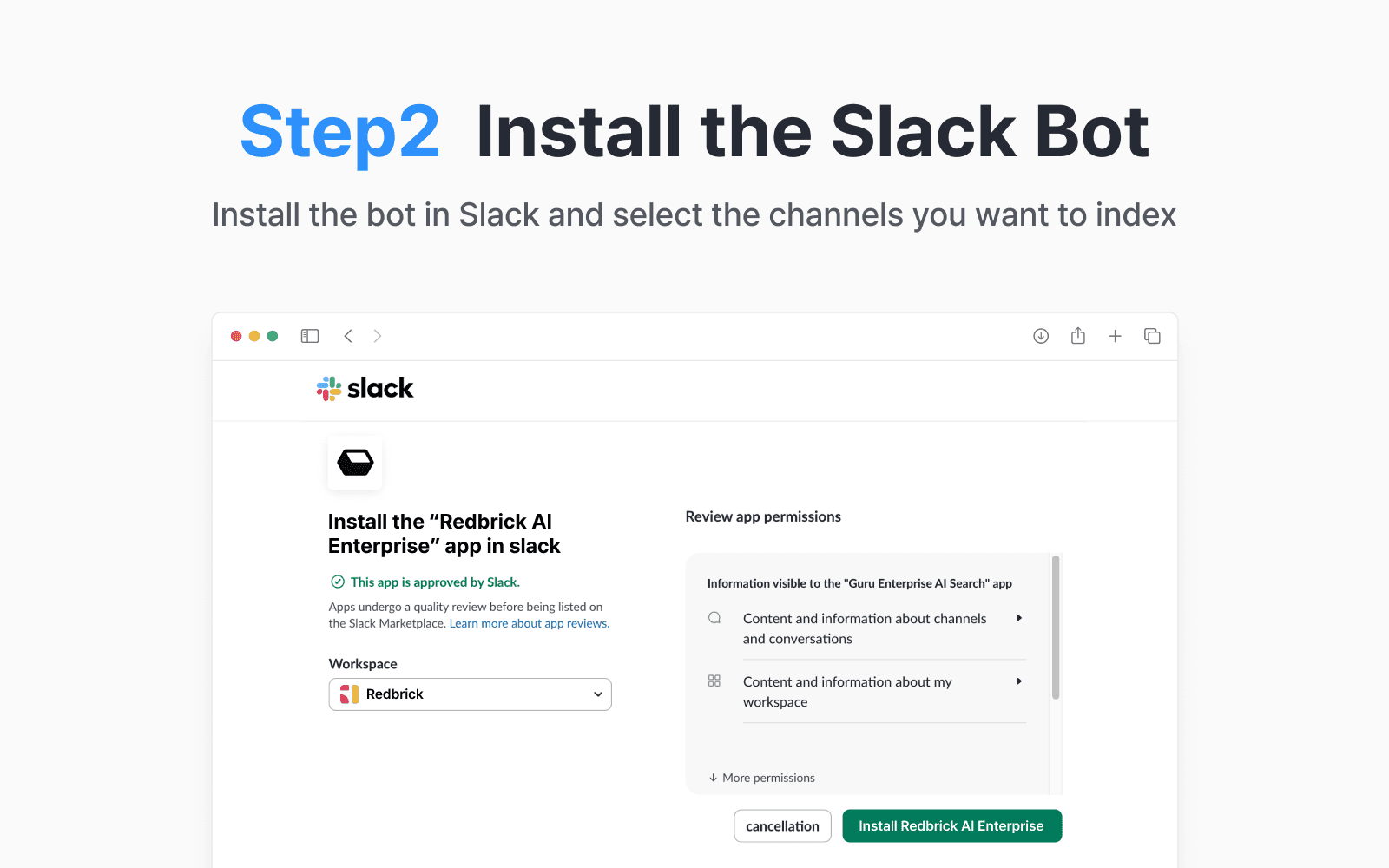The height and width of the screenshot is (868, 1389).
Task: Expand workspace content permission details
Action: pyautogui.click(x=1019, y=681)
